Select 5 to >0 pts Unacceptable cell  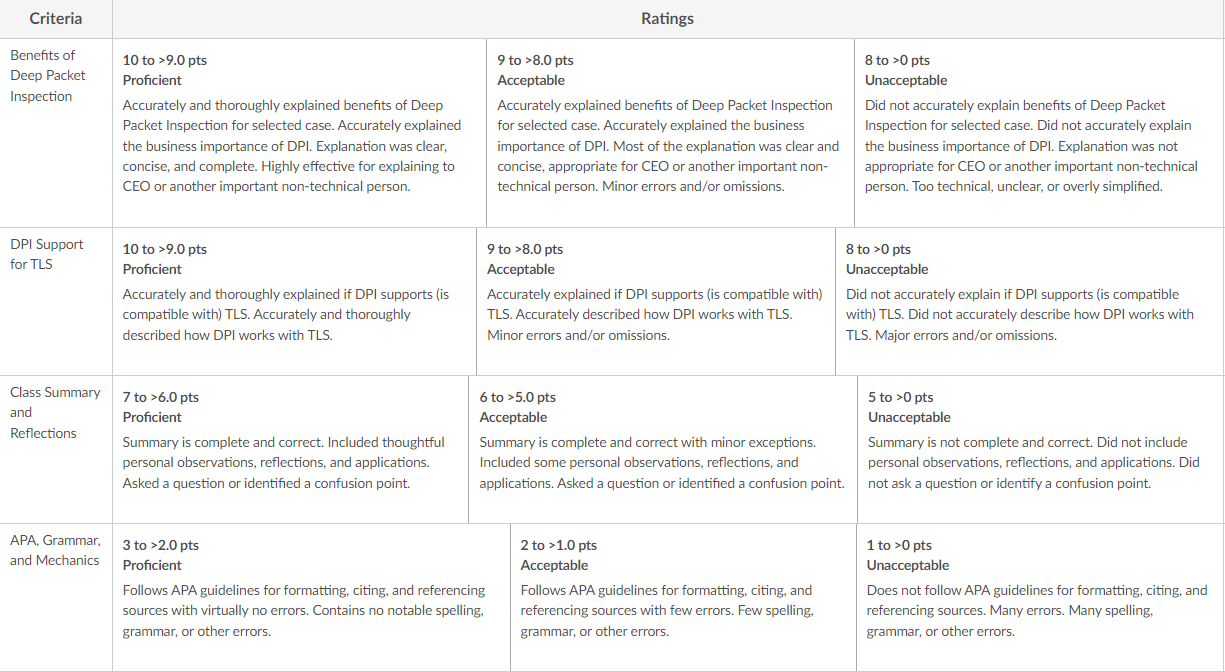click(1041, 450)
